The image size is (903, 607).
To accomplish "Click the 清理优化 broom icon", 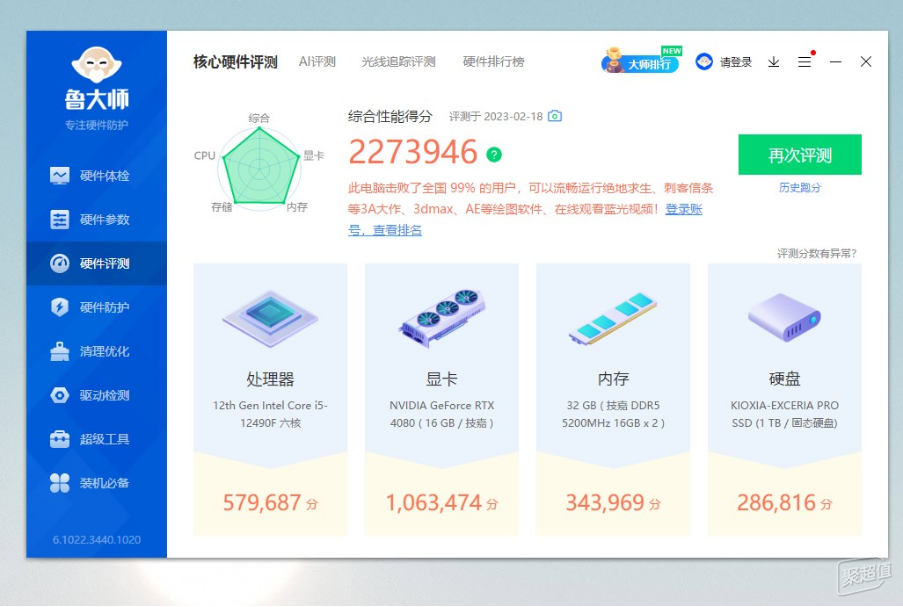I will pos(59,351).
